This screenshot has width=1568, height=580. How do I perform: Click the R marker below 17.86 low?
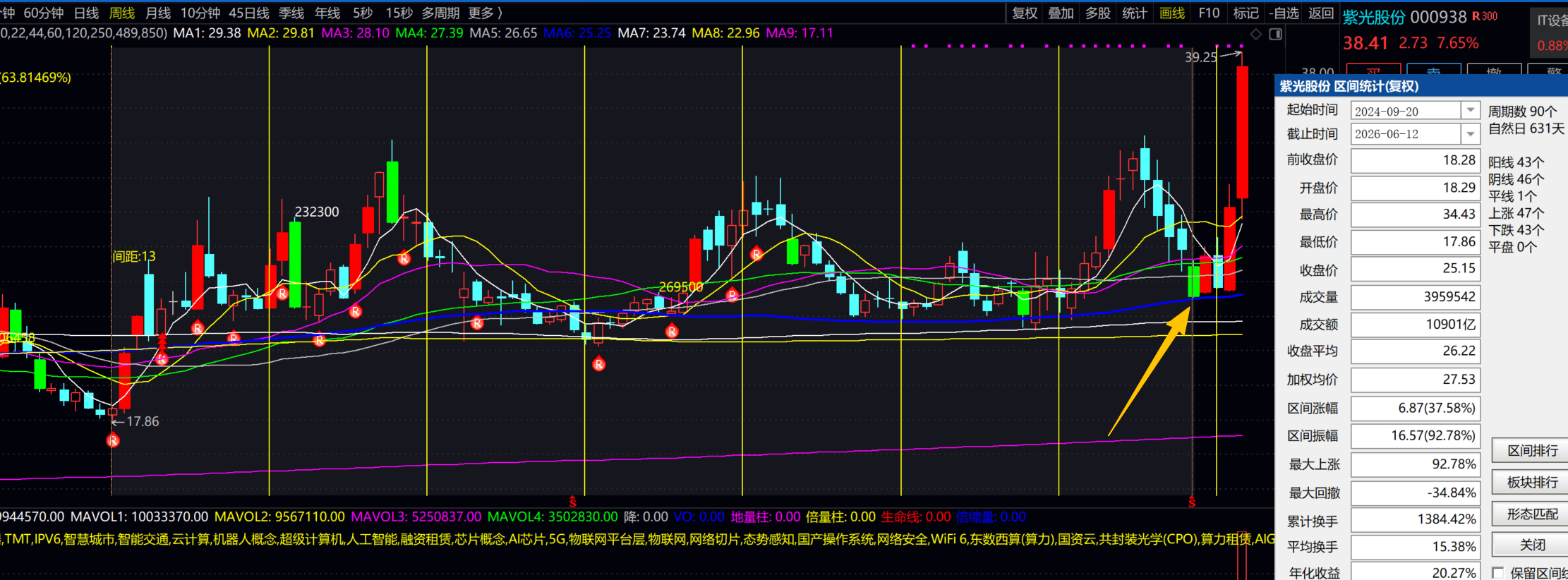click(113, 441)
